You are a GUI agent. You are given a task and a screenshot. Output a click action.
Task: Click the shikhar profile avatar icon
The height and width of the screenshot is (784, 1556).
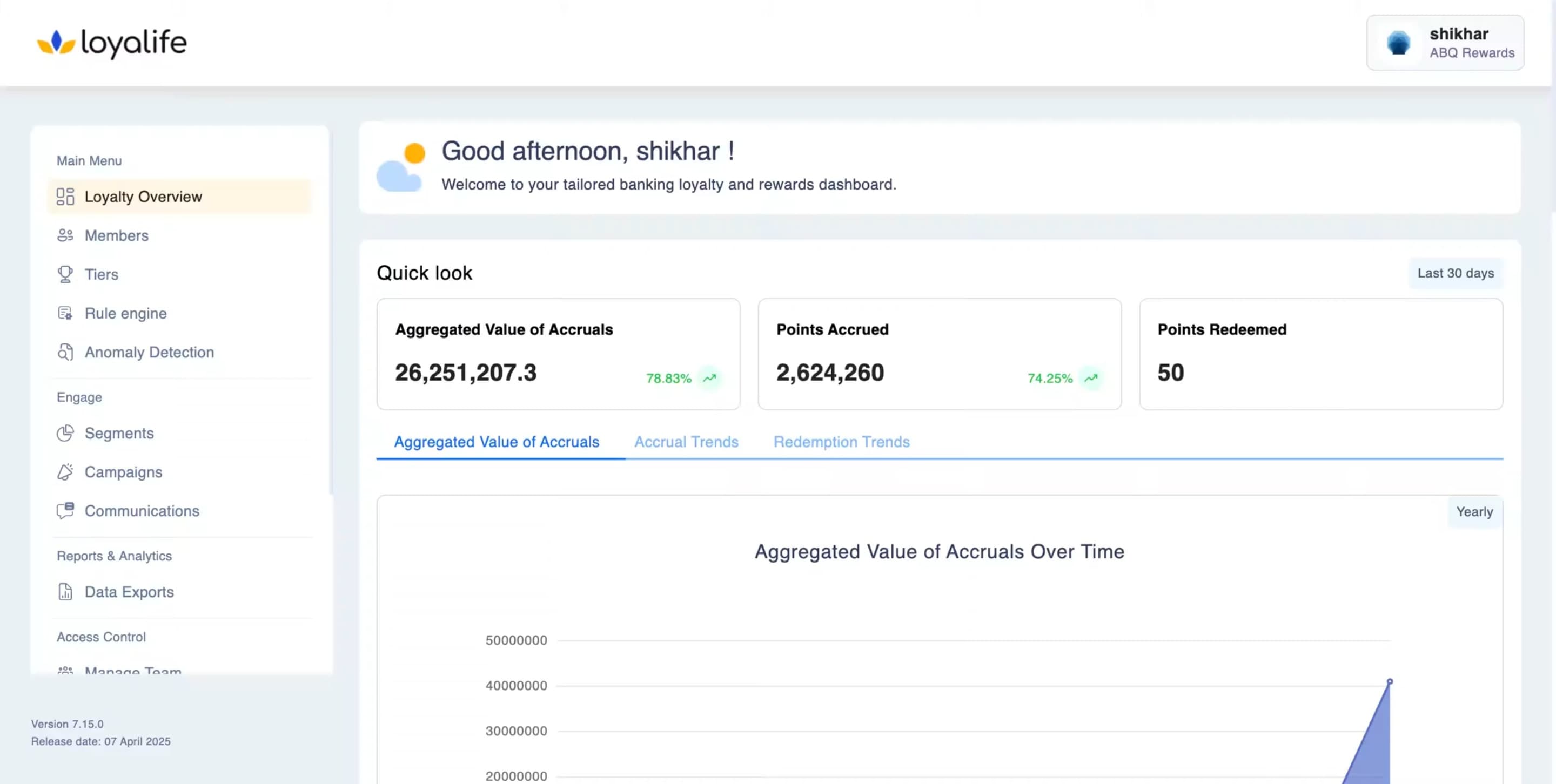point(1398,43)
